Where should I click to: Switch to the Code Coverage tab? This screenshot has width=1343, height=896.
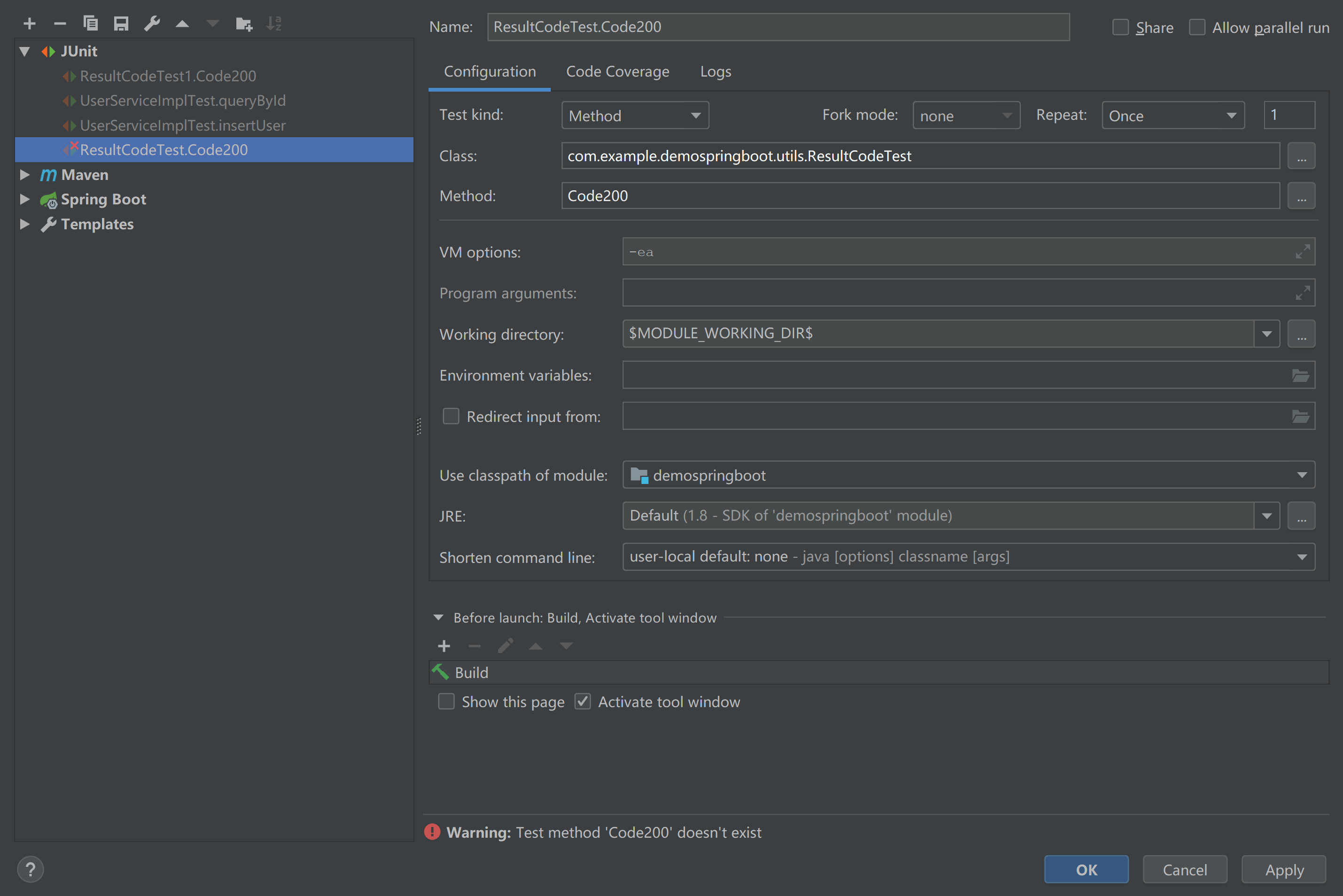click(x=617, y=71)
